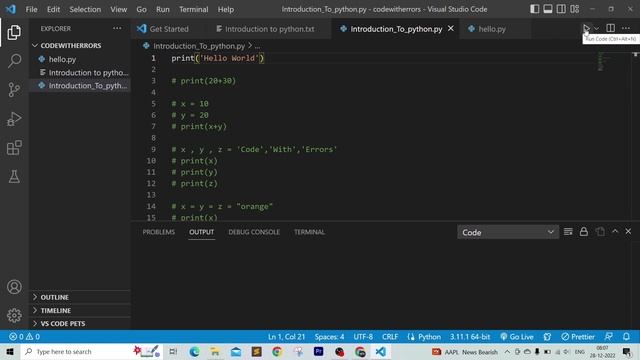Screen dimensions: 640x360
Task: Open the Run menu
Action: pos(162,9)
